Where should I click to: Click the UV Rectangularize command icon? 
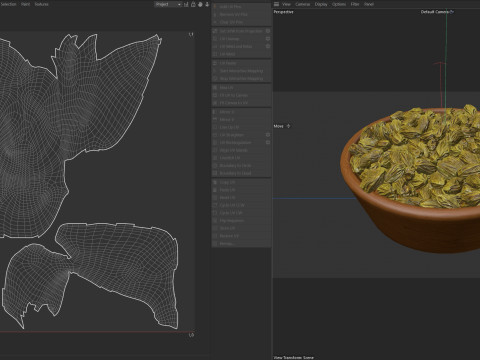pyautogui.click(x=215, y=143)
